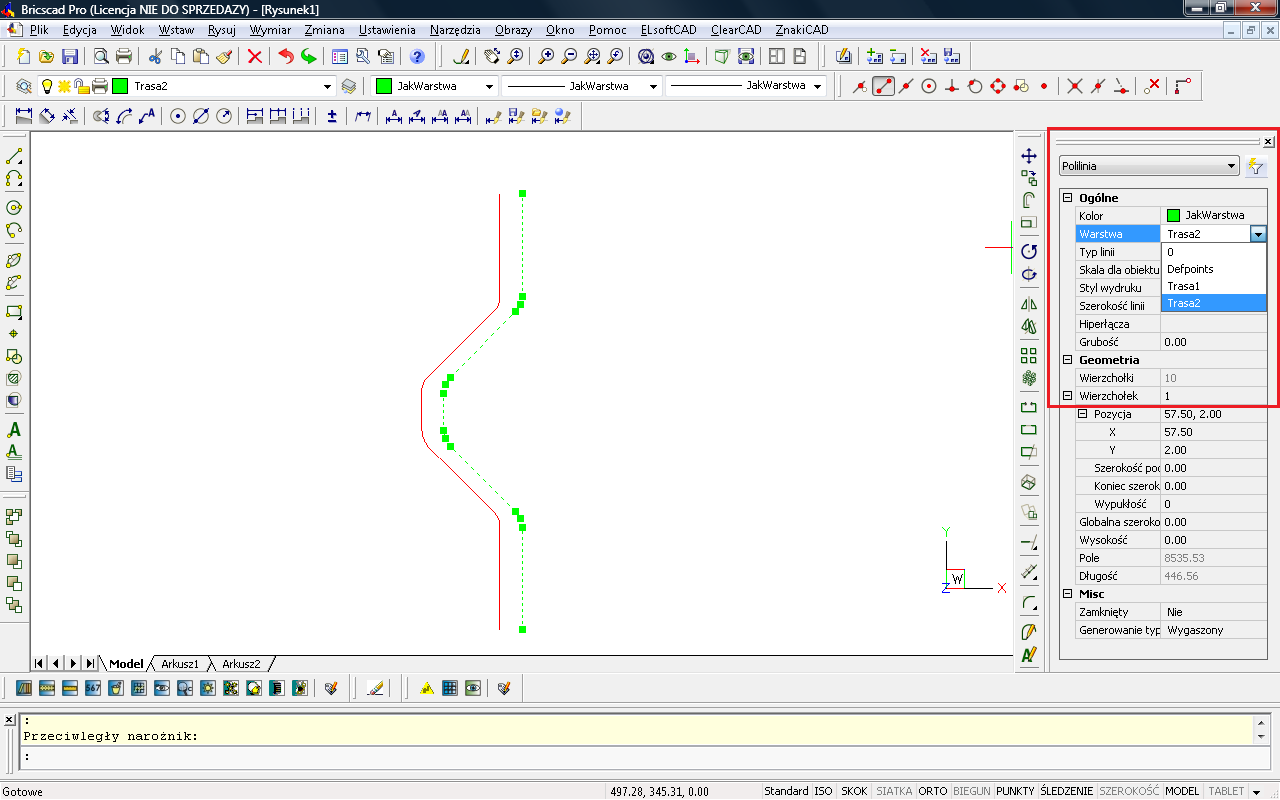
Task: Open the Trasa2 layer dropdown in toolbar
Action: point(327,87)
